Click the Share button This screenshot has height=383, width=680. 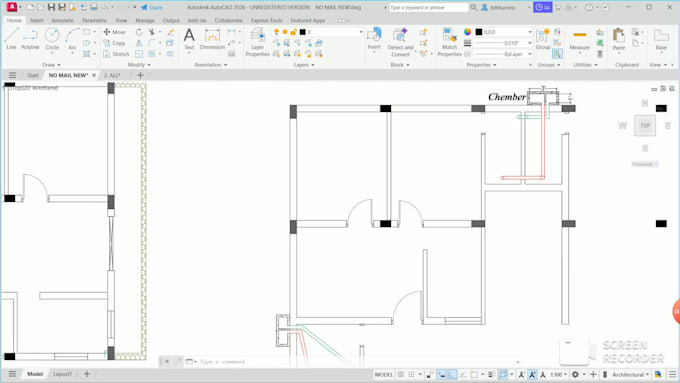[151, 7]
